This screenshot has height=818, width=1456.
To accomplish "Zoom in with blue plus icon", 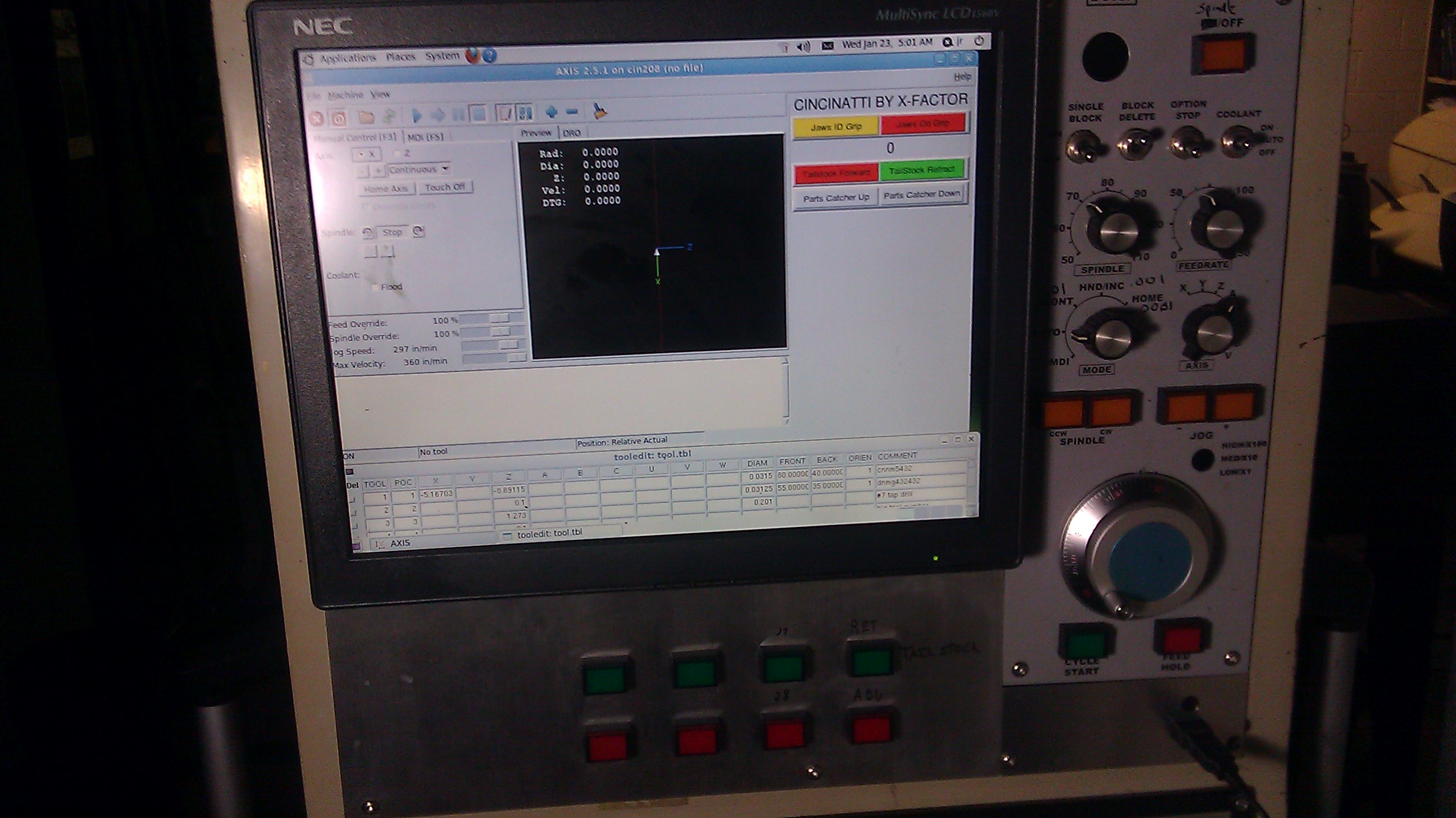I will pyautogui.click(x=552, y=112).
